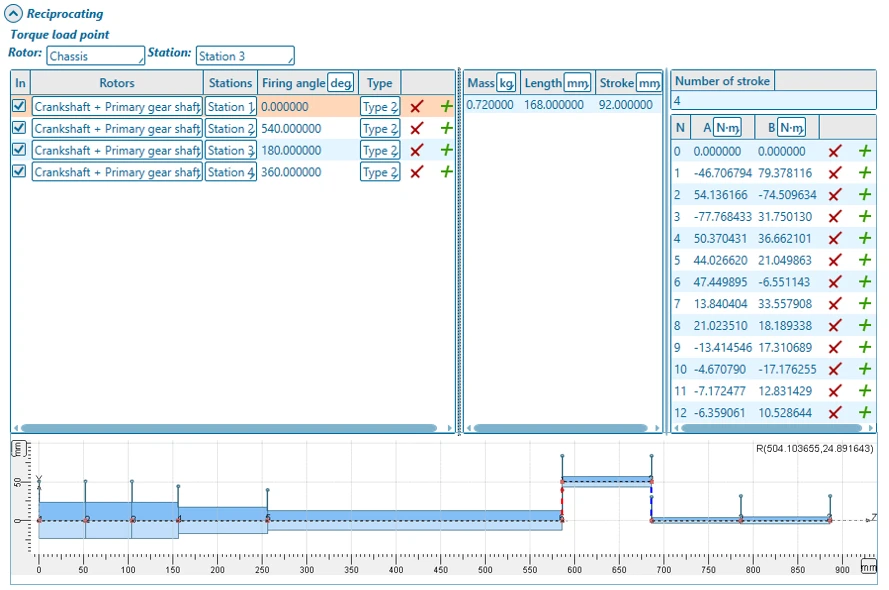This screenshot has height=590, width=889.
Task: Add row after firing angle 540.000000
Action: [x=446, y=129]
